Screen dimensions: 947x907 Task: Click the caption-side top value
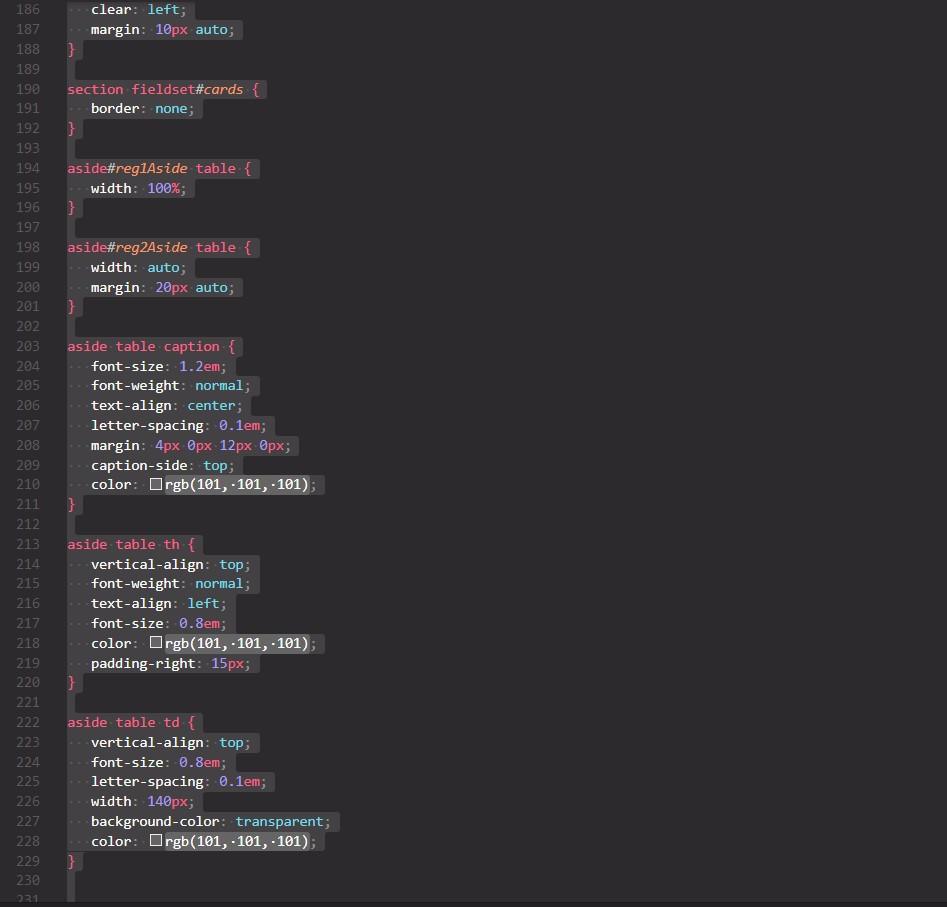(x=214, y=464)
